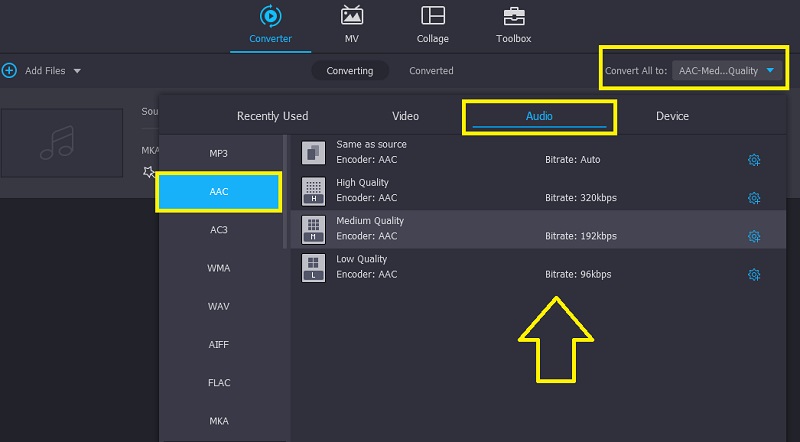Open the Recently Used tab

(272, 116)
